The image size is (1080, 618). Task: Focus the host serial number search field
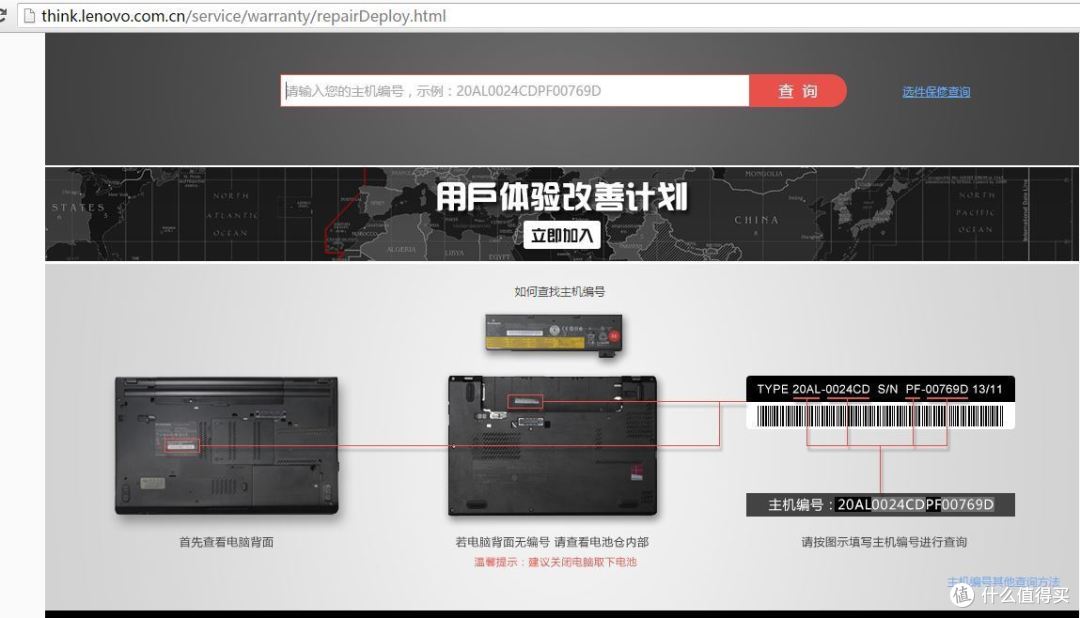click(x=515, y=91)
